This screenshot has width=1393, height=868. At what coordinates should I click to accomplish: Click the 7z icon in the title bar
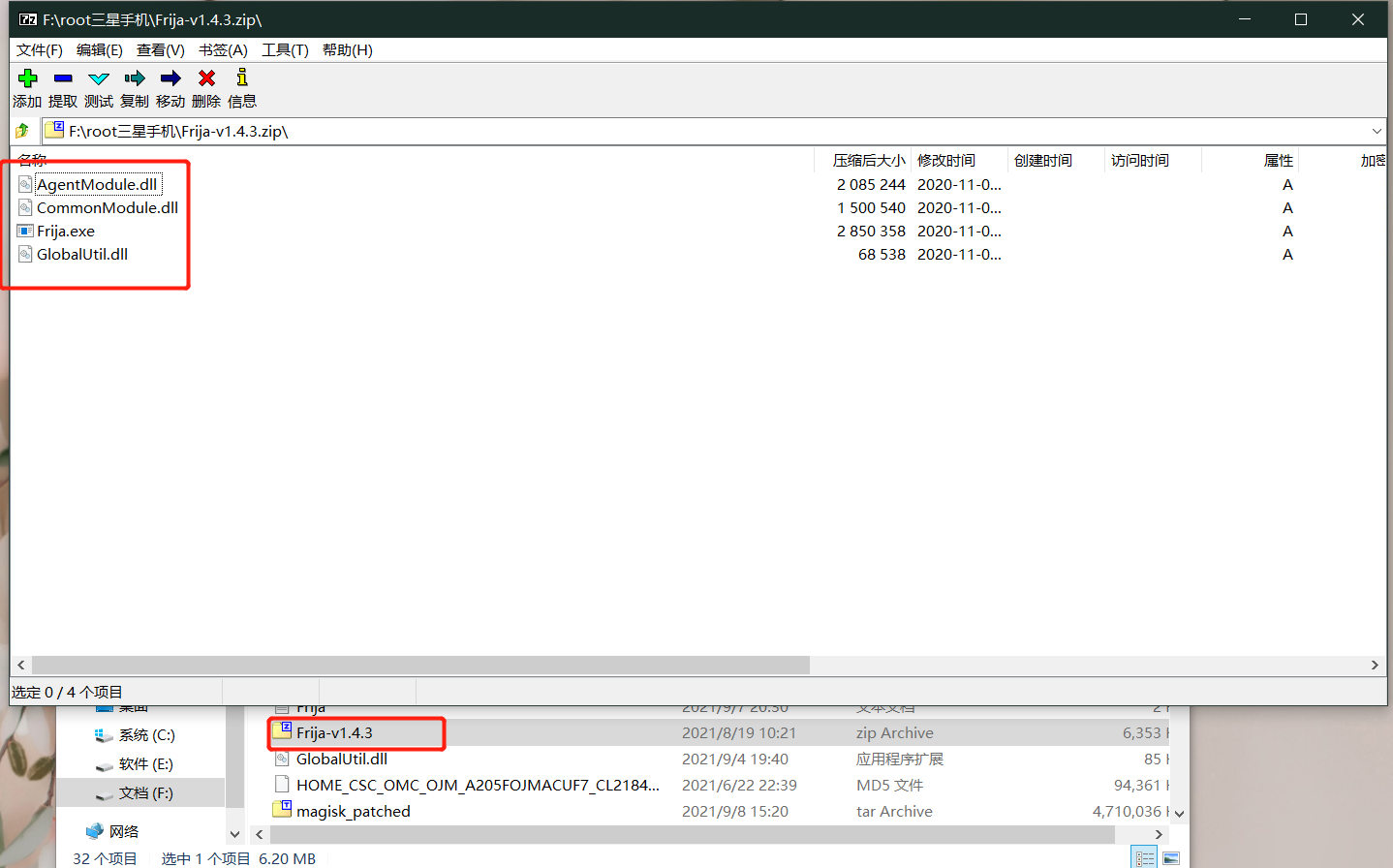(x=28, y=19)
